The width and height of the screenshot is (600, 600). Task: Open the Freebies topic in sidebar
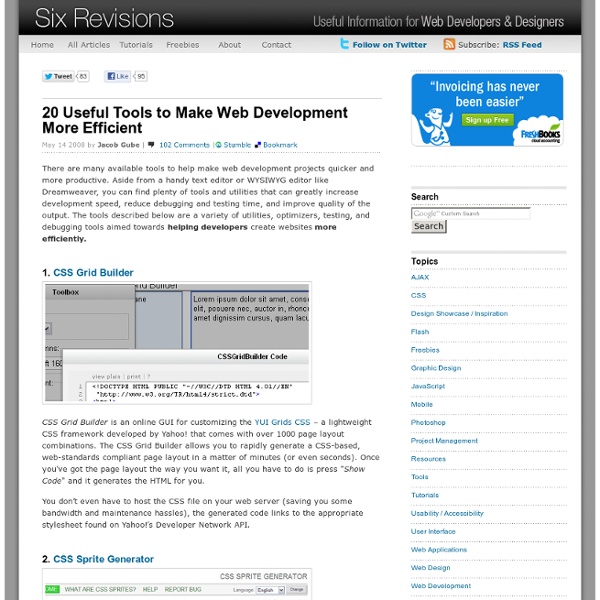click(425, 350)
